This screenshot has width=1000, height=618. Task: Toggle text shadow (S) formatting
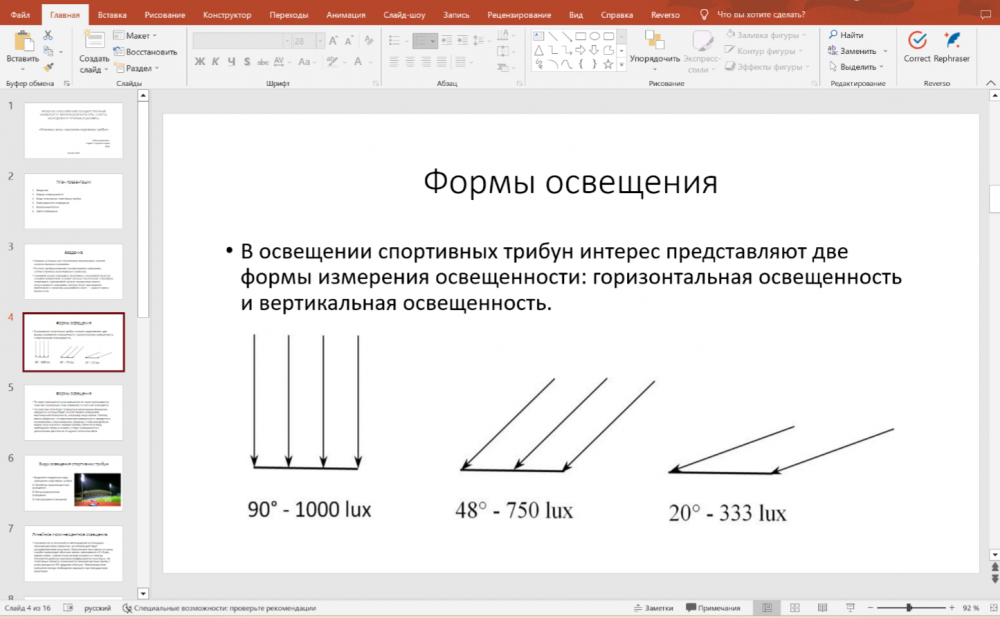(x=247, y=62)
